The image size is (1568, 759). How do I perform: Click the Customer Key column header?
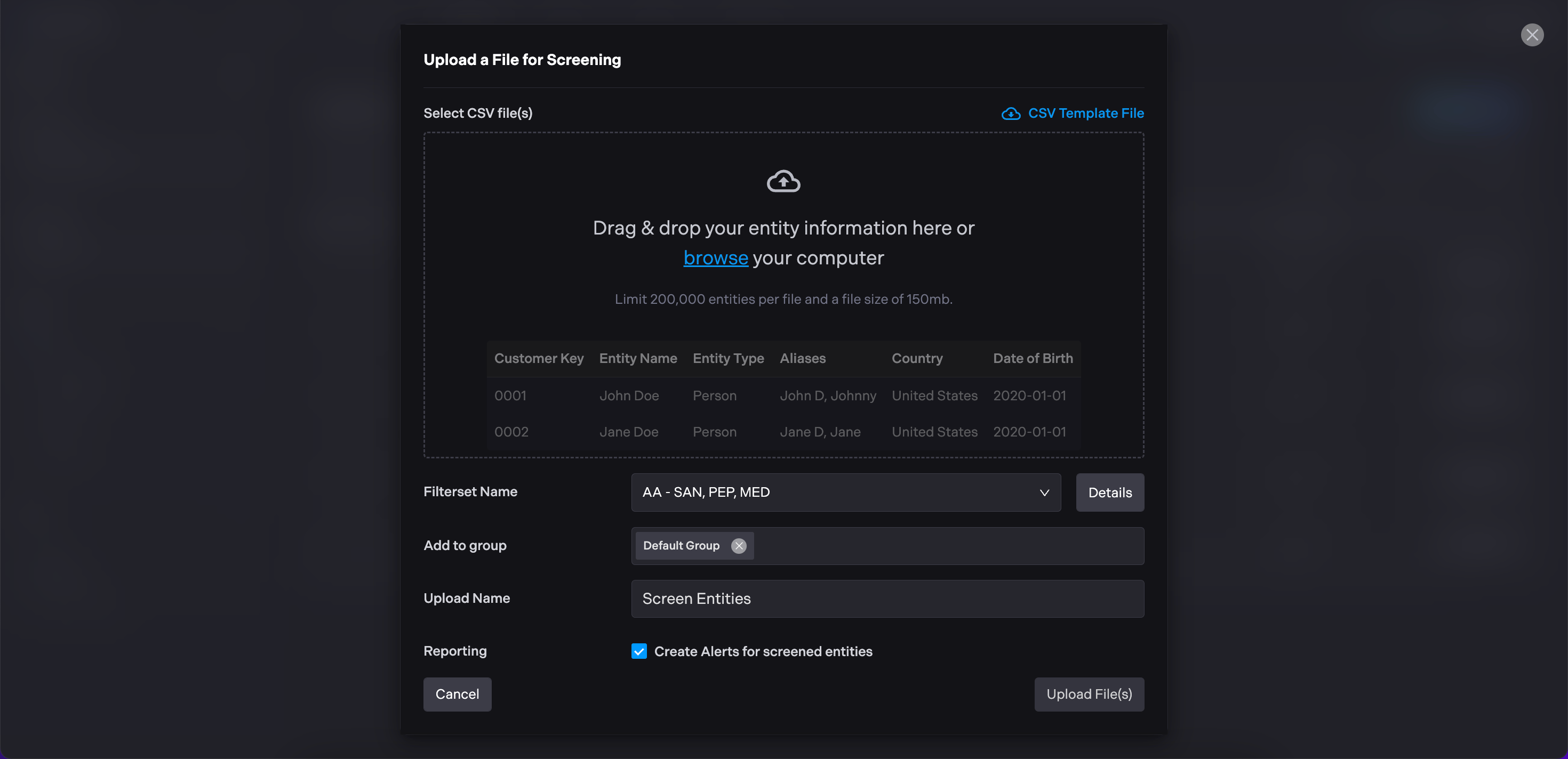click(538, 358)
